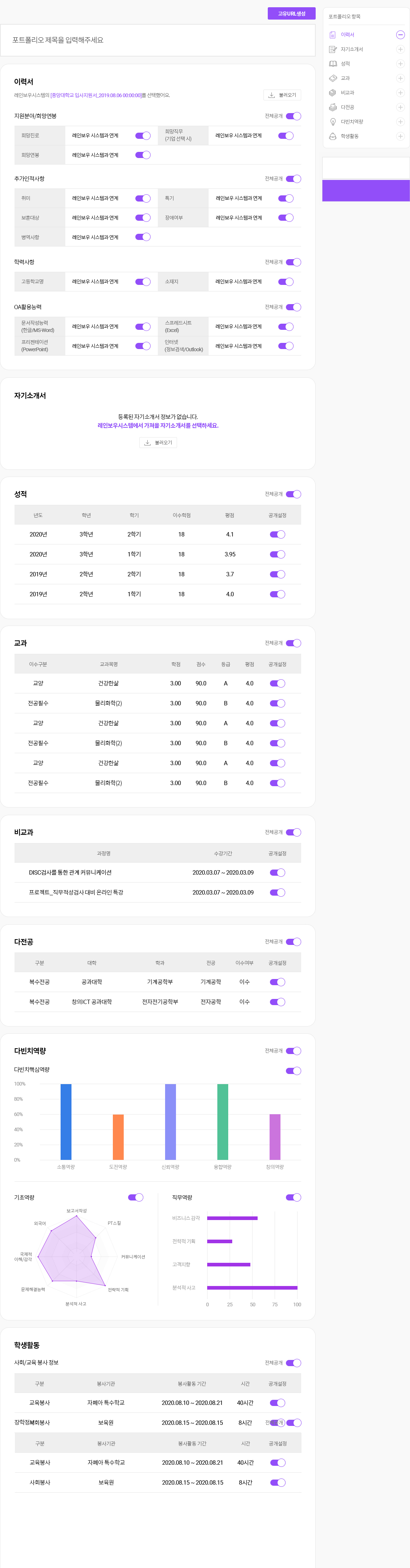Toggle visibility for 2020년 3학년 2학기 grade
The width and height of the screenshot is (410, 1568).
click(x=277, y=534)
